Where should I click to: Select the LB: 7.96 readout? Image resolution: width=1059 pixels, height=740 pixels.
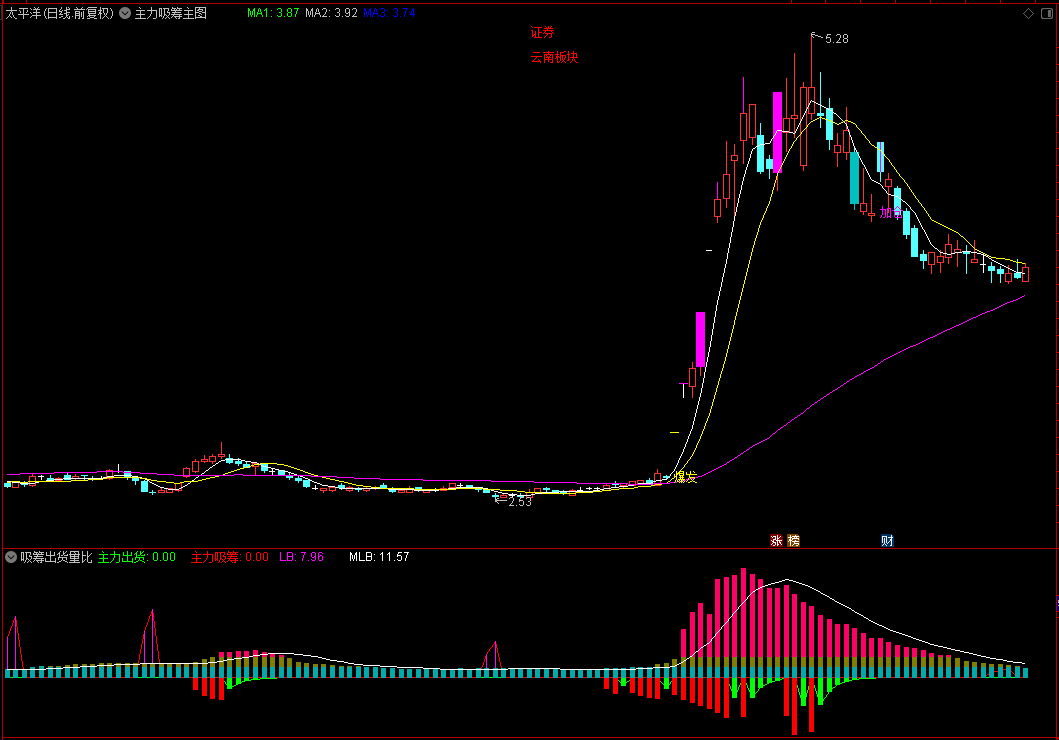tap(301, 557)
